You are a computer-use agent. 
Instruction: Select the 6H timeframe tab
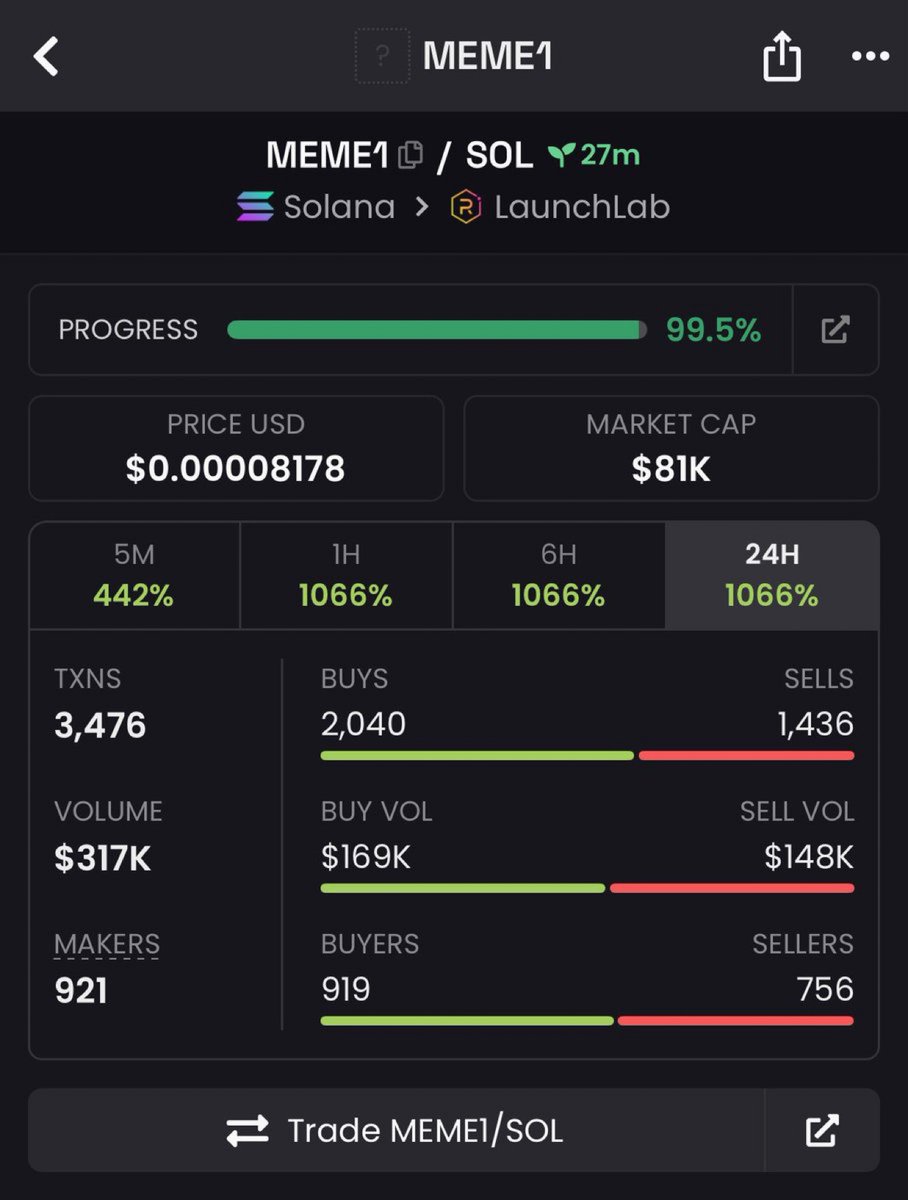(558, 576)
